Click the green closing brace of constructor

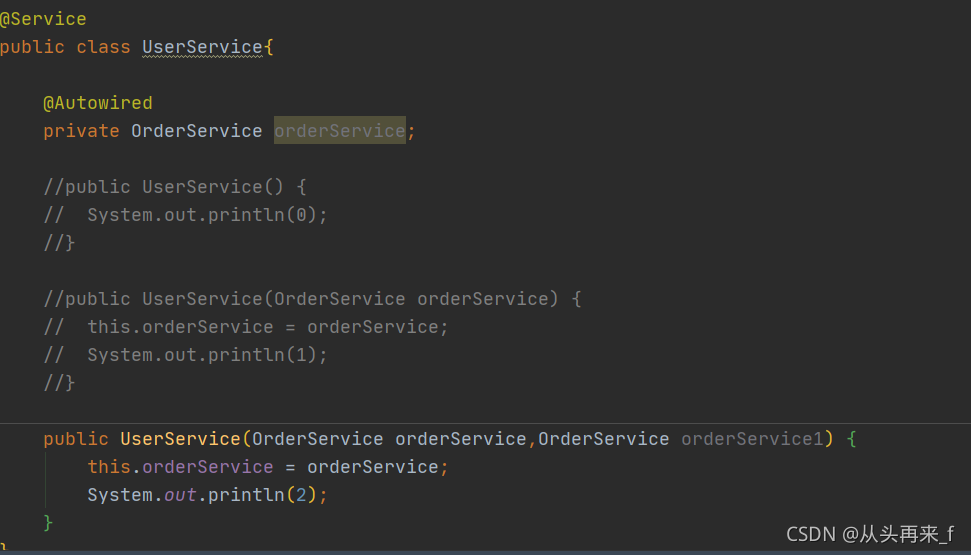[48, 523]
